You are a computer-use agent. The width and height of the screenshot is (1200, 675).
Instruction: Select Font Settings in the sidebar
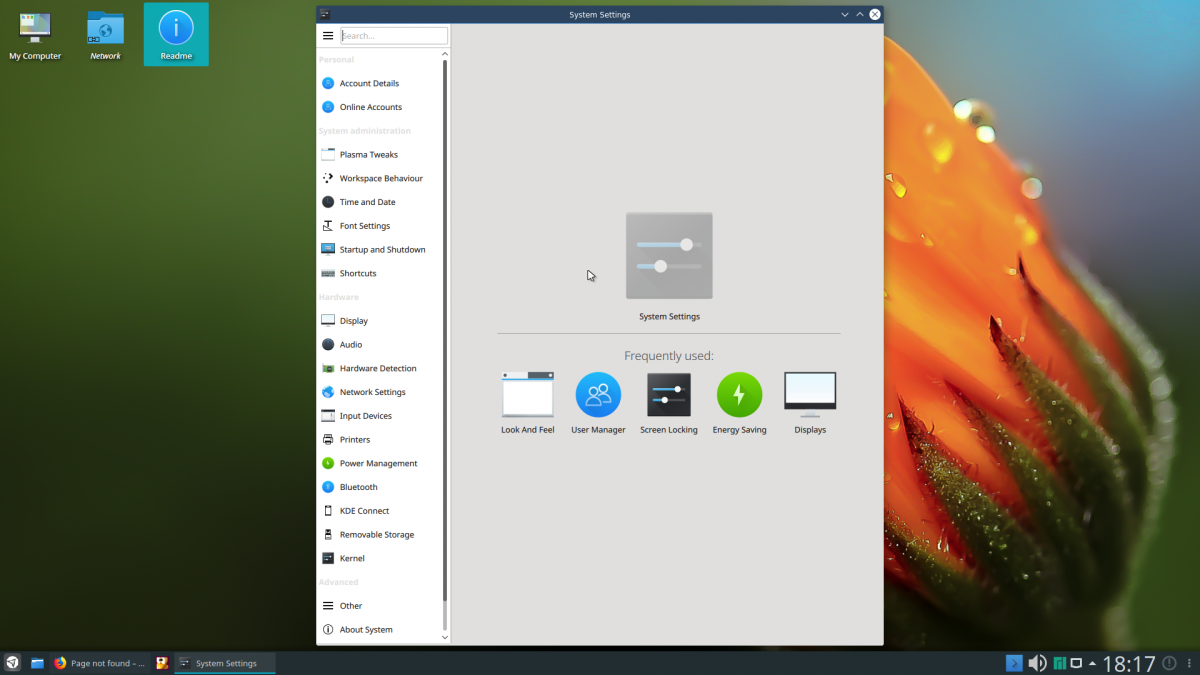(x=364, y=225)
